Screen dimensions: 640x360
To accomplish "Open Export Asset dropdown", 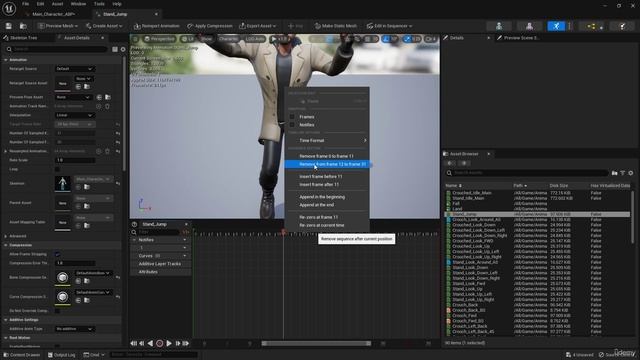I will click(258, 26).
